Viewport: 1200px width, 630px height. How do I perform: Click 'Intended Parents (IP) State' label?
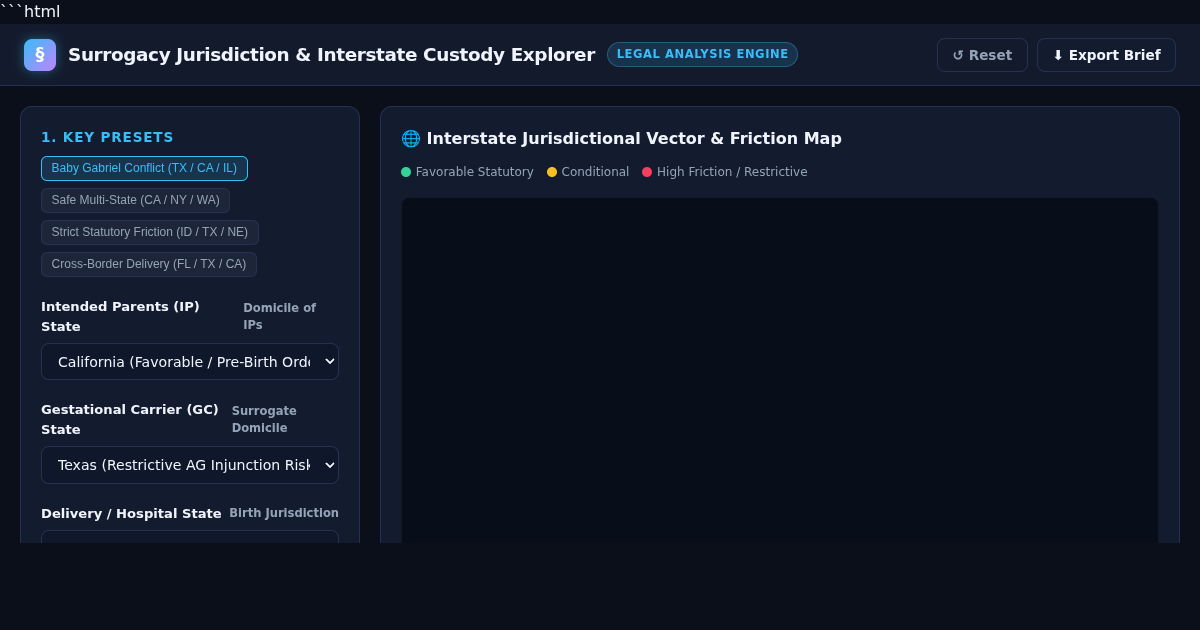tap(120, 316)
